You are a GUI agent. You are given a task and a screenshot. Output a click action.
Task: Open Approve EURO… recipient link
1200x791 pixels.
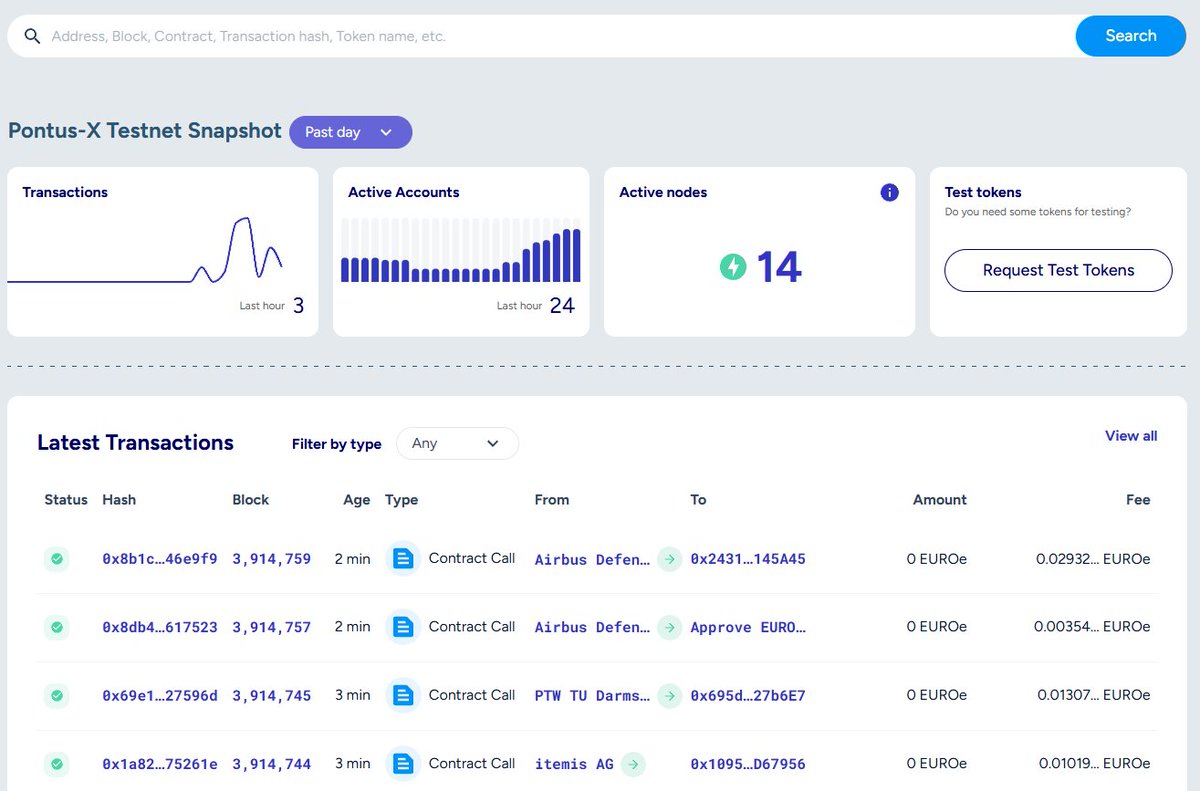(x=748, y=627)
